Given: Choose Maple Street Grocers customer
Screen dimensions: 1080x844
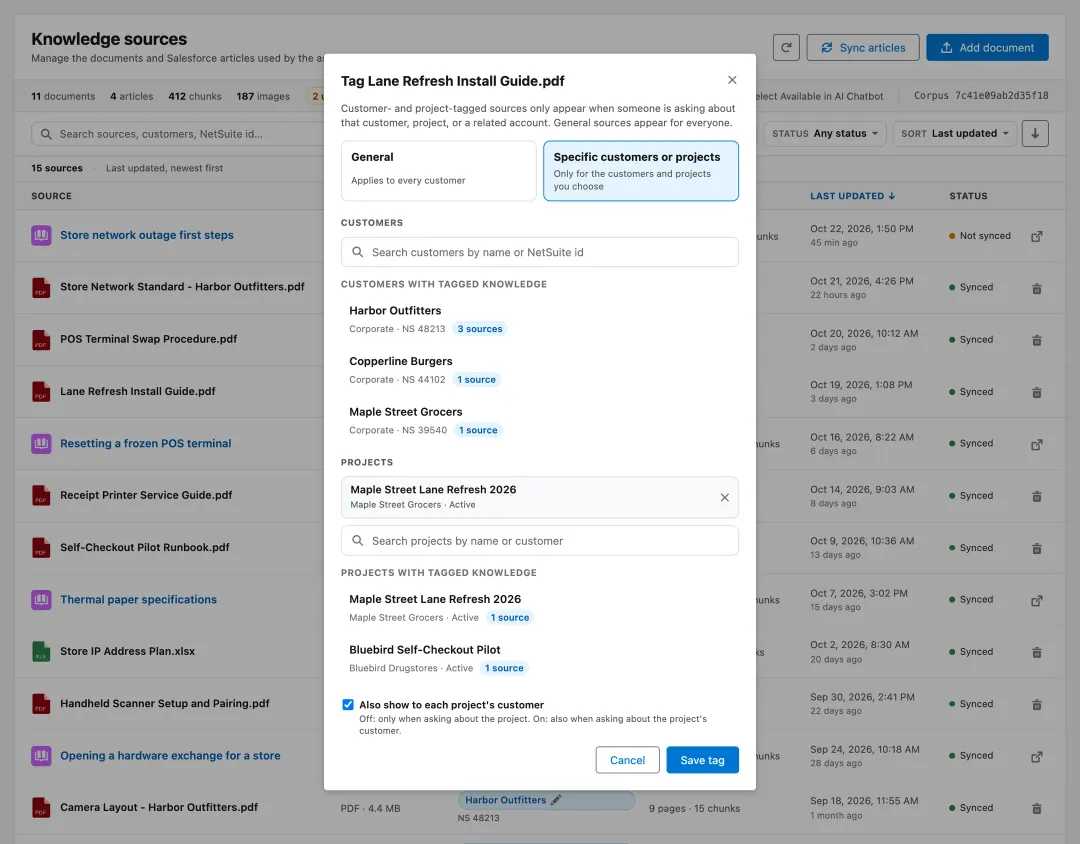Looking at the screenshot, I should coord(539,420).
